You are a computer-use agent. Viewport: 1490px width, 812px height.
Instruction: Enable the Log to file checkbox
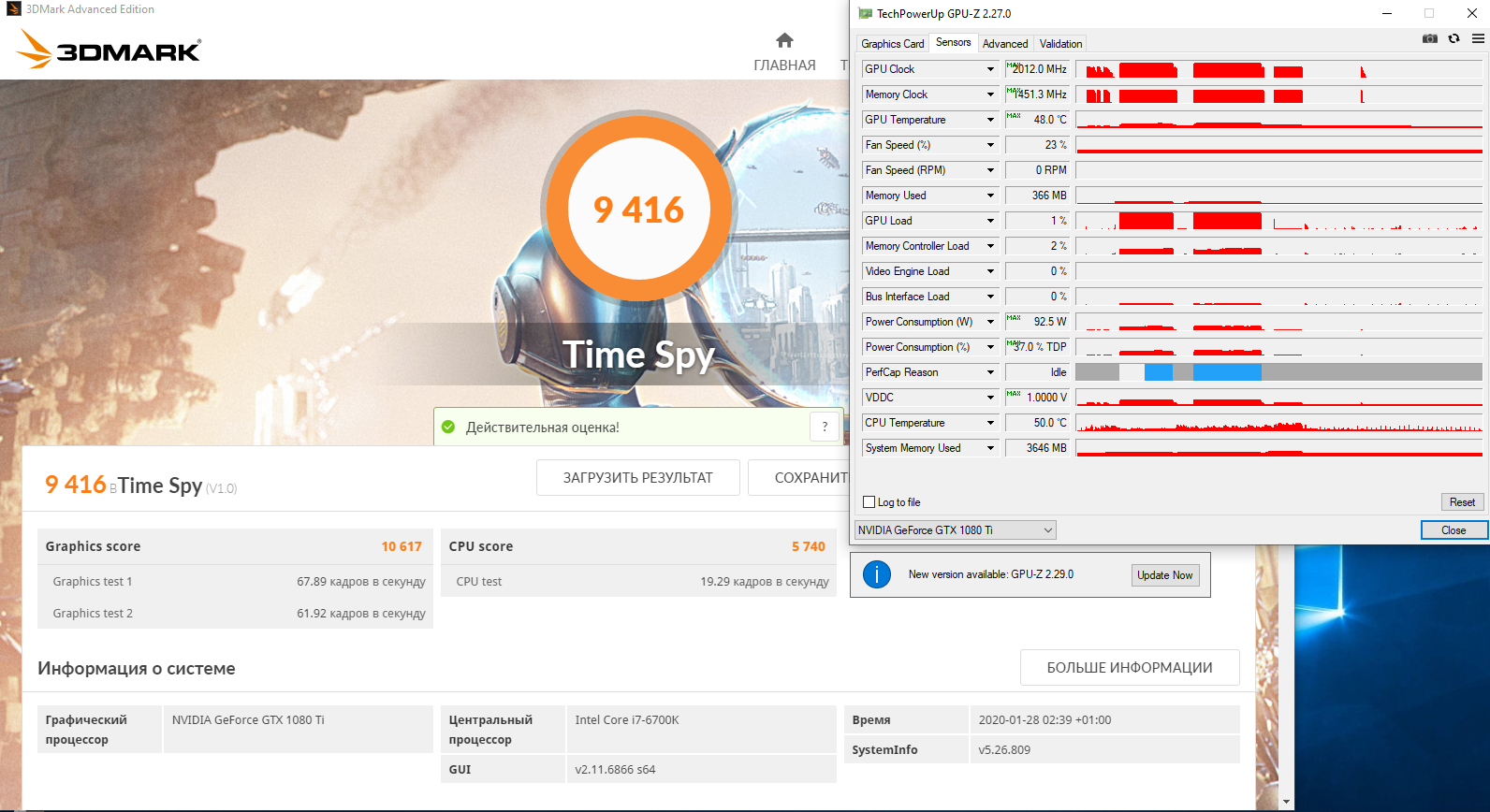click(x=869, y=502)
